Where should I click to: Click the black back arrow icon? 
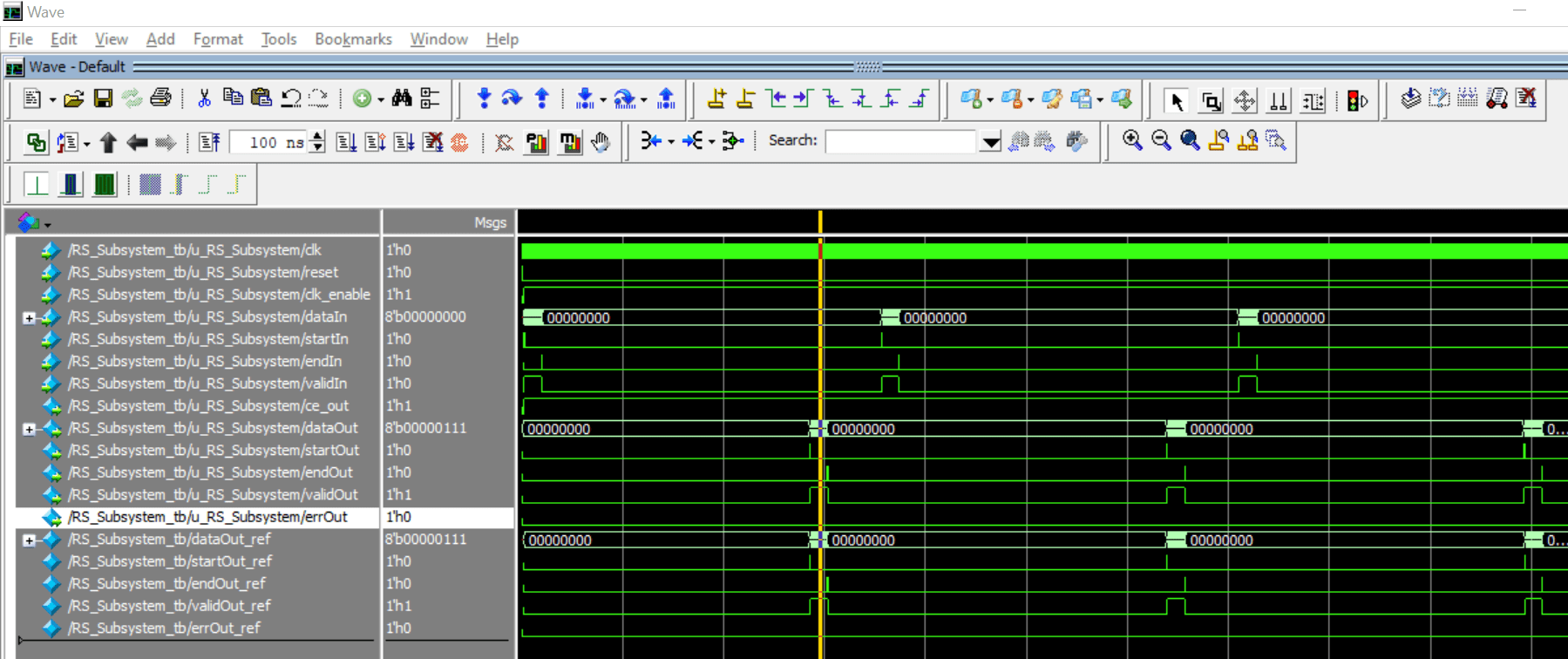point(137,142)
